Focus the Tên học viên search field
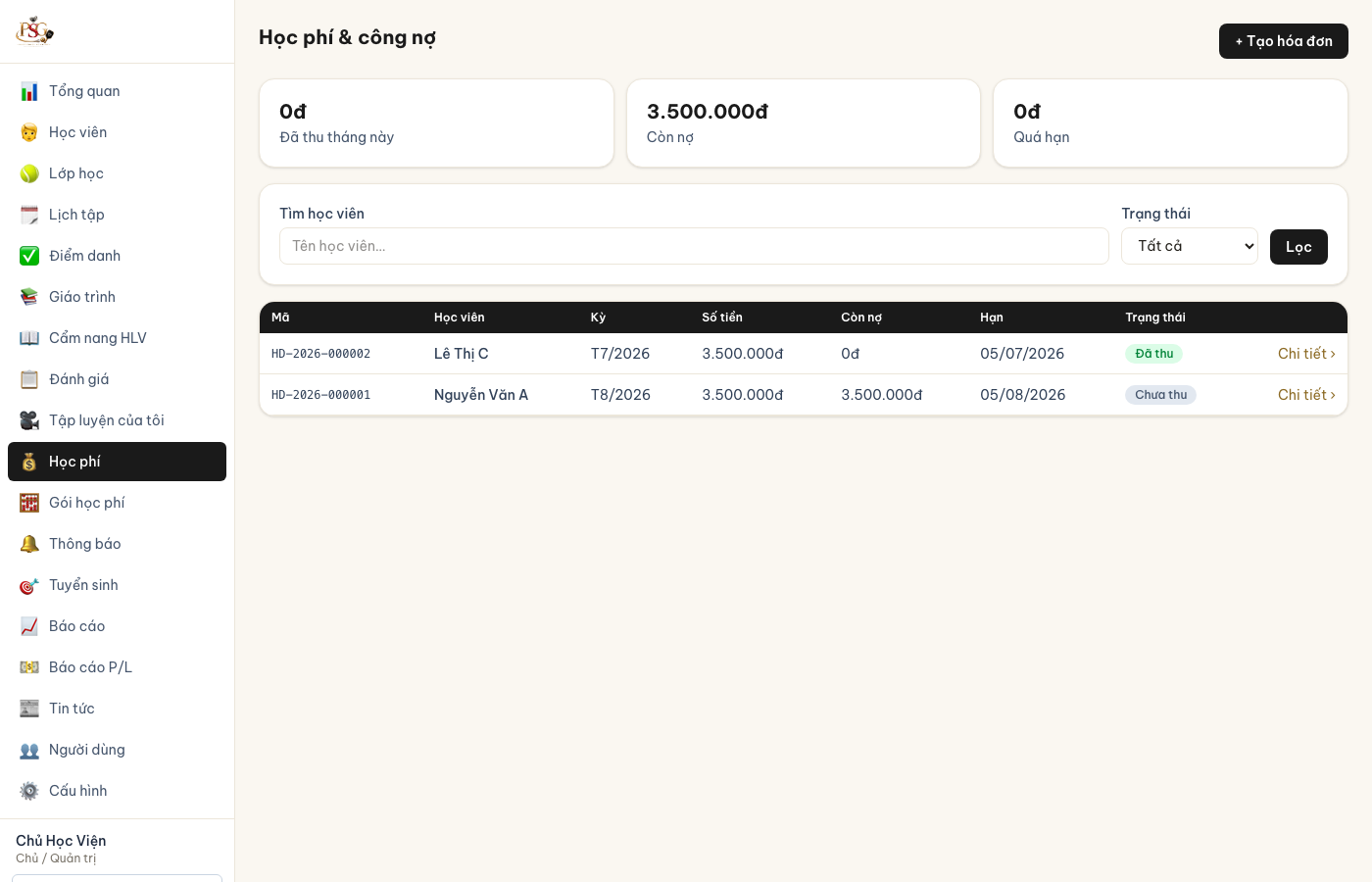The image size is (1372, 882). (694, 246)
